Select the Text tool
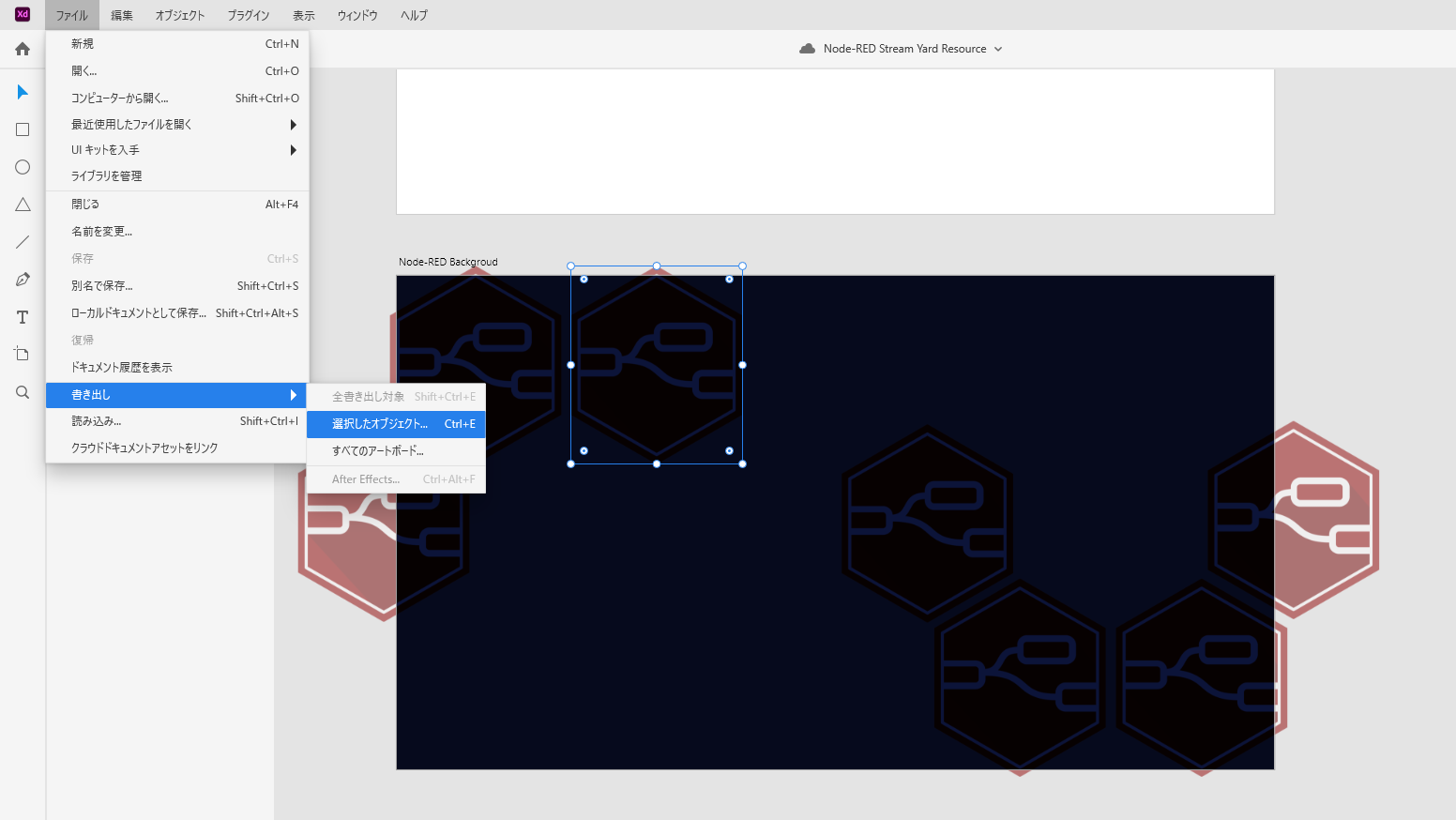1456x820 pixels. coord(23,317)
